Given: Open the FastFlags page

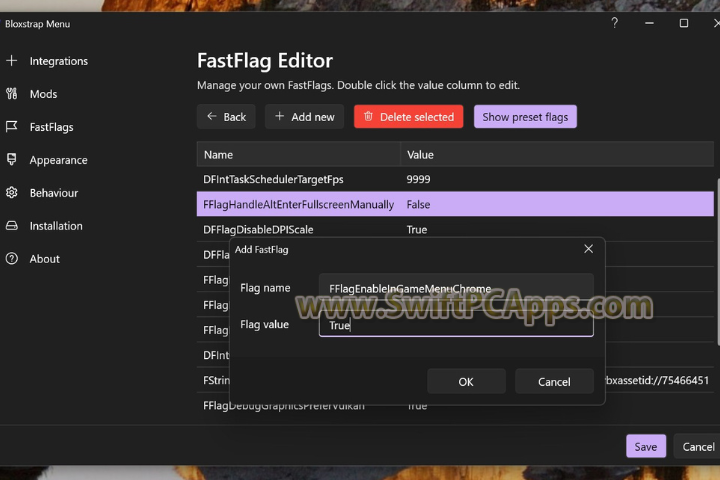Looking at the screenshot, I should point(51,127).
